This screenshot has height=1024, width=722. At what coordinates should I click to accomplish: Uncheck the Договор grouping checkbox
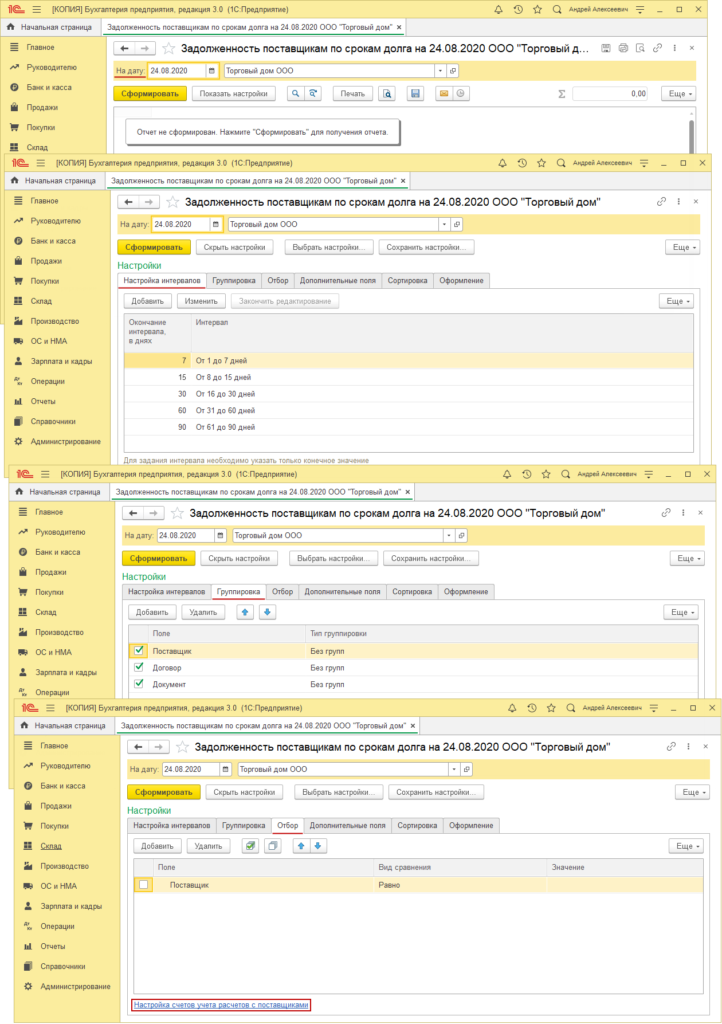[x=139, y=667]
